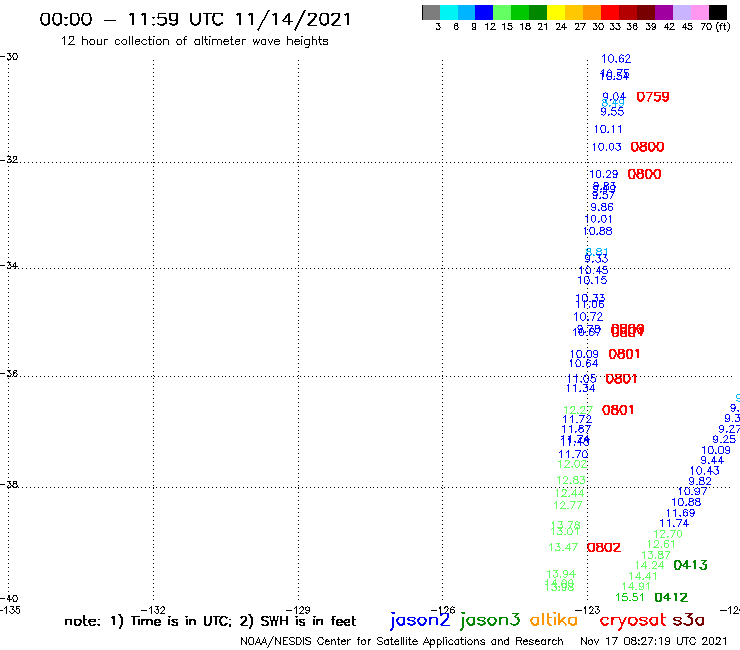The height and width of the screenshot is (650, 740).
Task: Click the -34 latitude axis label
Action: [9, 265]
